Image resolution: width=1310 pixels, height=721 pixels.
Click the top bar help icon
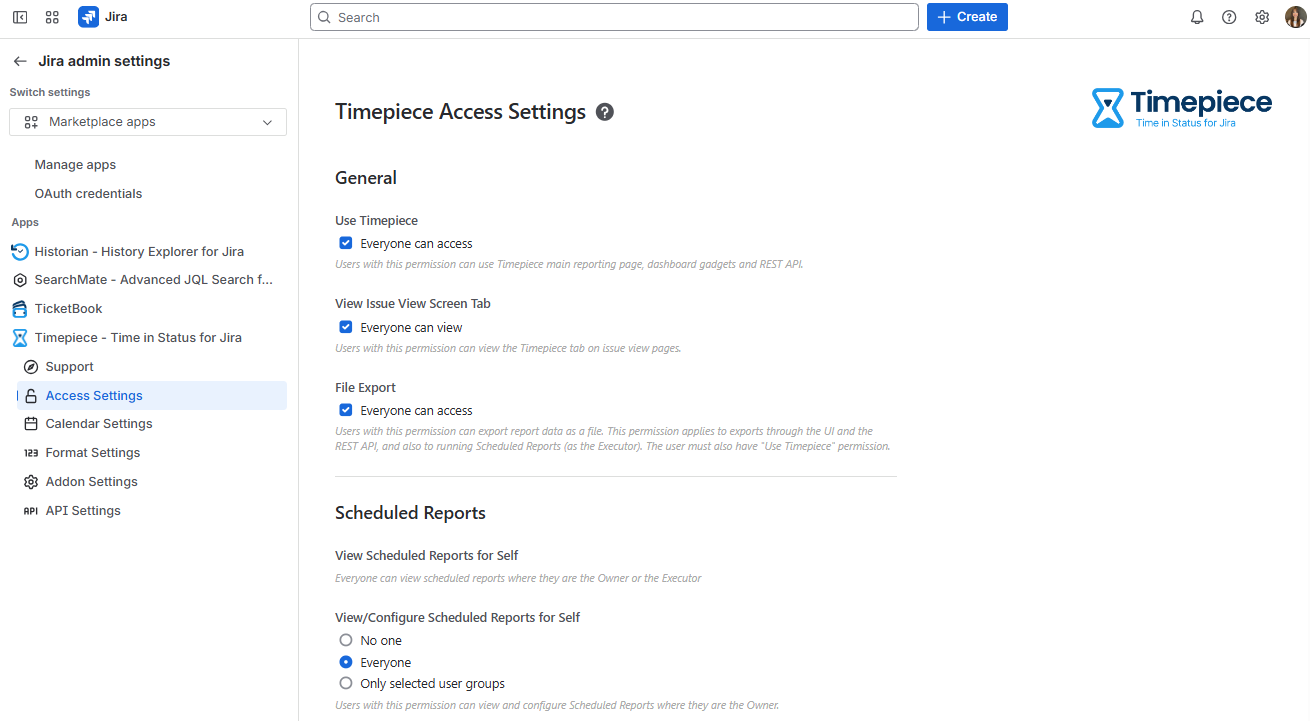coord(1229,17)
